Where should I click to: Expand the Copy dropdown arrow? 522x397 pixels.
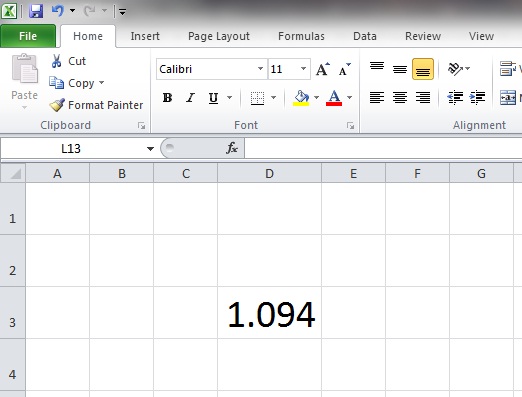click(x=101, y=82)
